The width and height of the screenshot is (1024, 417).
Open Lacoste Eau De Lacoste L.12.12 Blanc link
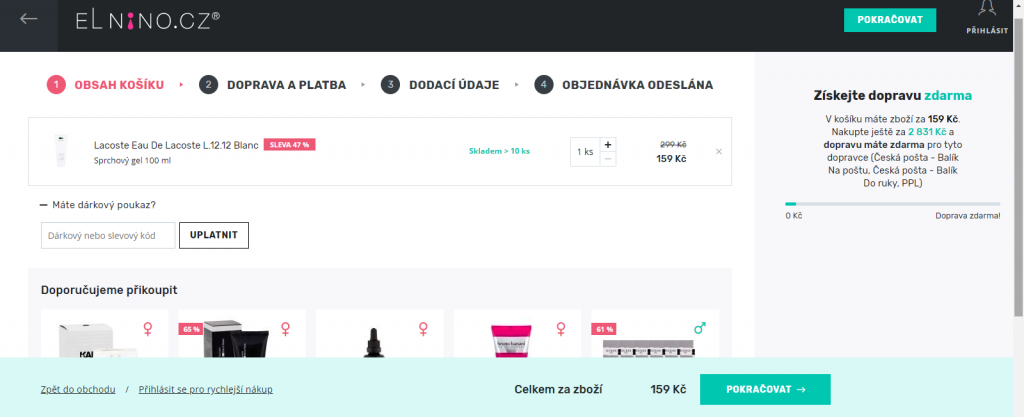[176, 145]
